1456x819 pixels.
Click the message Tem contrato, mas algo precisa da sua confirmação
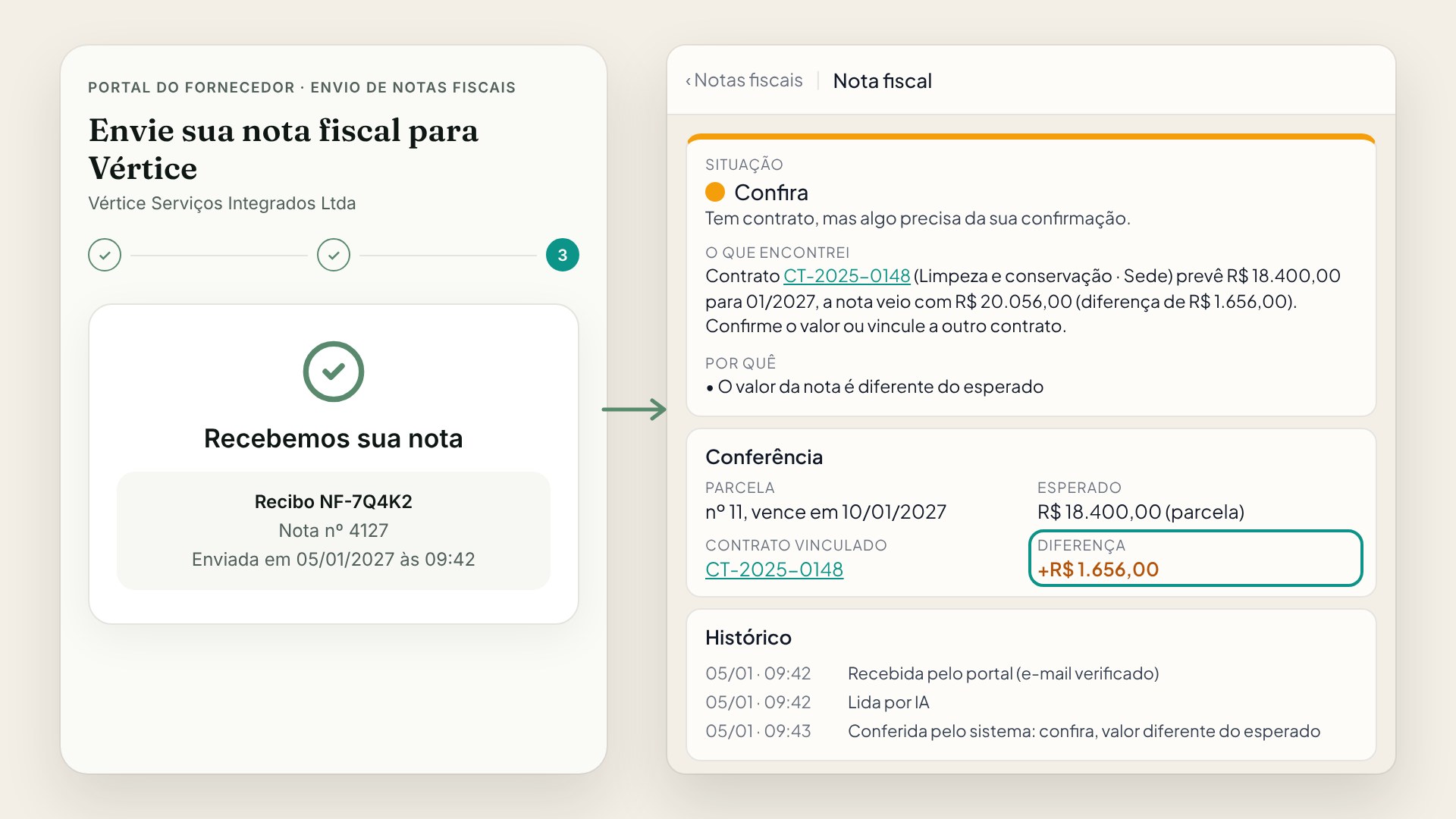[x=918, y=218]
